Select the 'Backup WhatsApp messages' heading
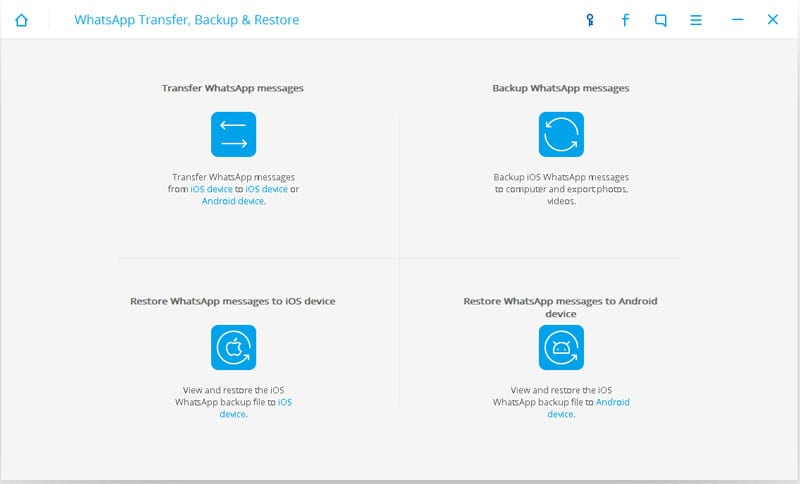Viewport: 800px width, 484px height. tap(561, 88)
